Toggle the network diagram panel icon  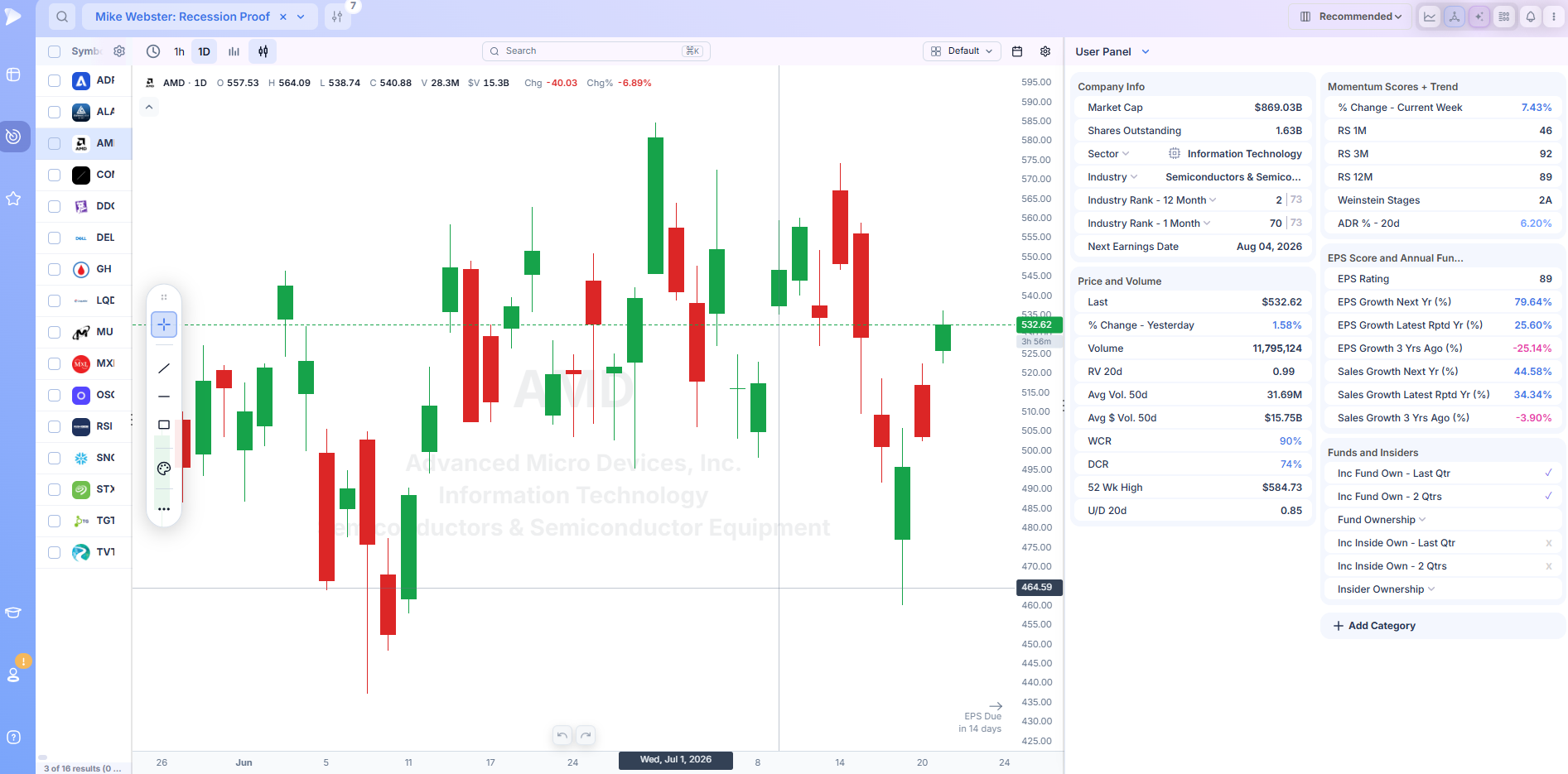(1455, 17)
